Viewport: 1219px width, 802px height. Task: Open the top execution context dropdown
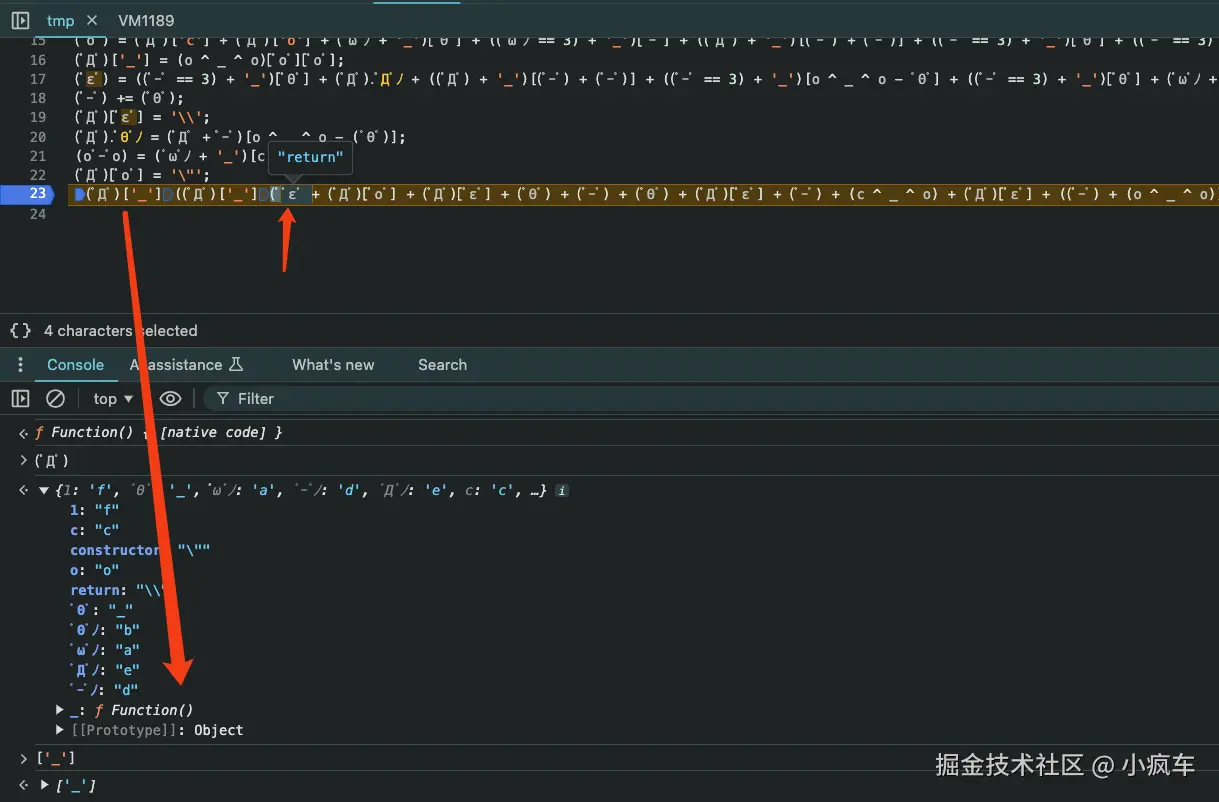point(113,399)
